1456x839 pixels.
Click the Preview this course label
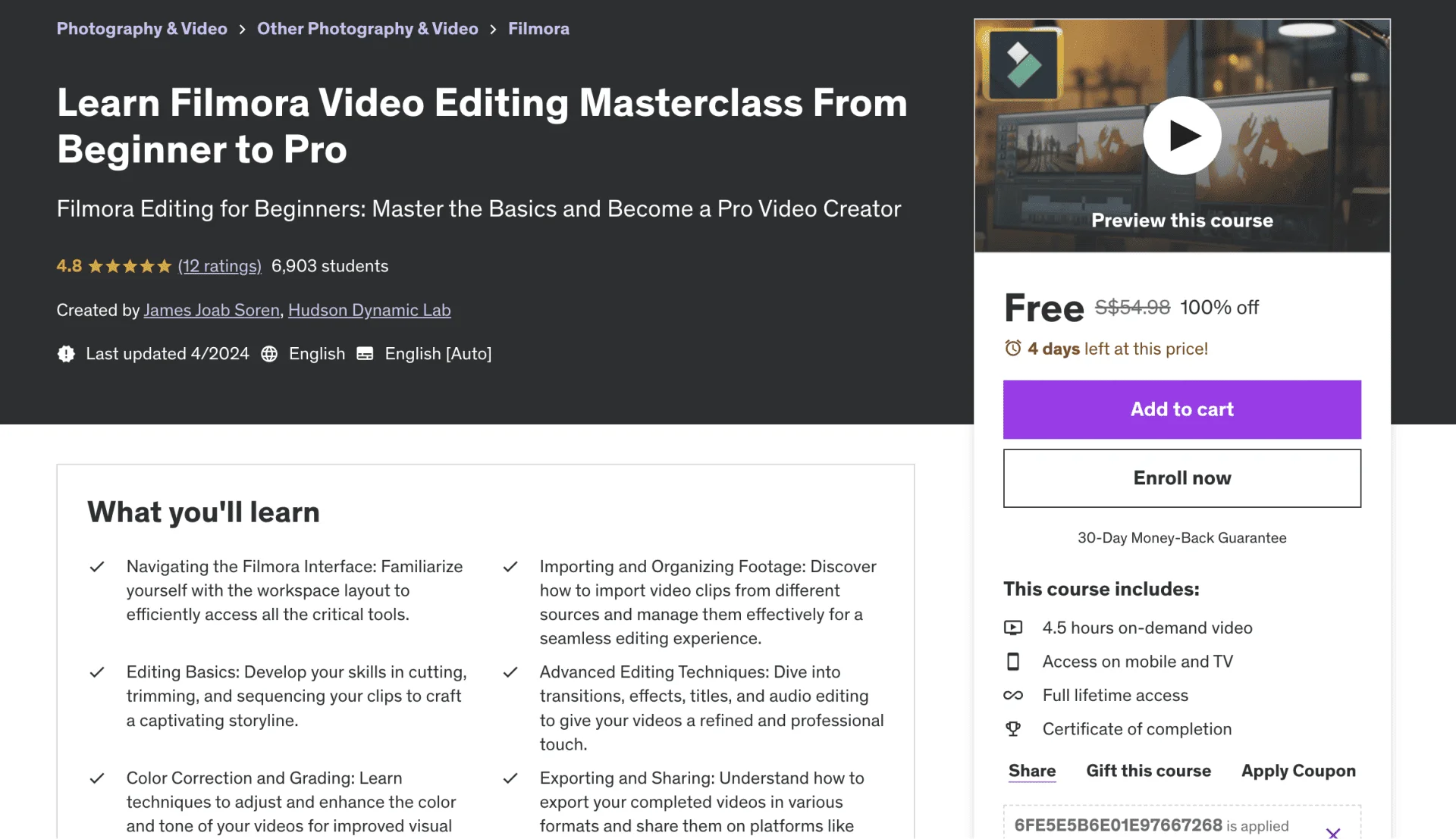(1181, 221)
